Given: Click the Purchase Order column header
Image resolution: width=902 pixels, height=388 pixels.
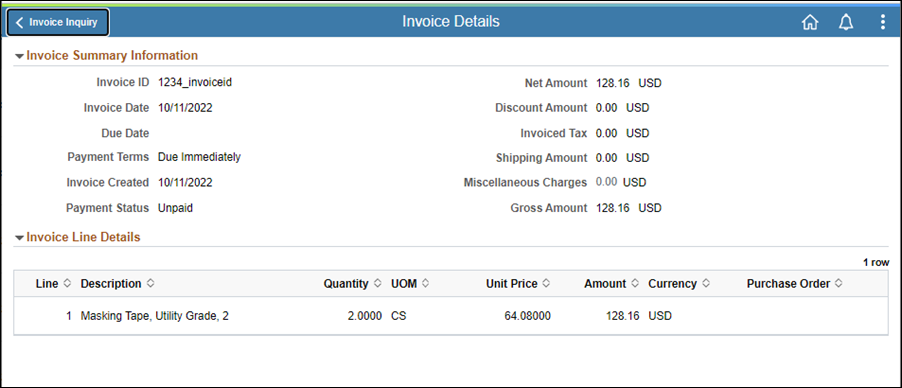Looking at the screenshot, I should 788,283.
